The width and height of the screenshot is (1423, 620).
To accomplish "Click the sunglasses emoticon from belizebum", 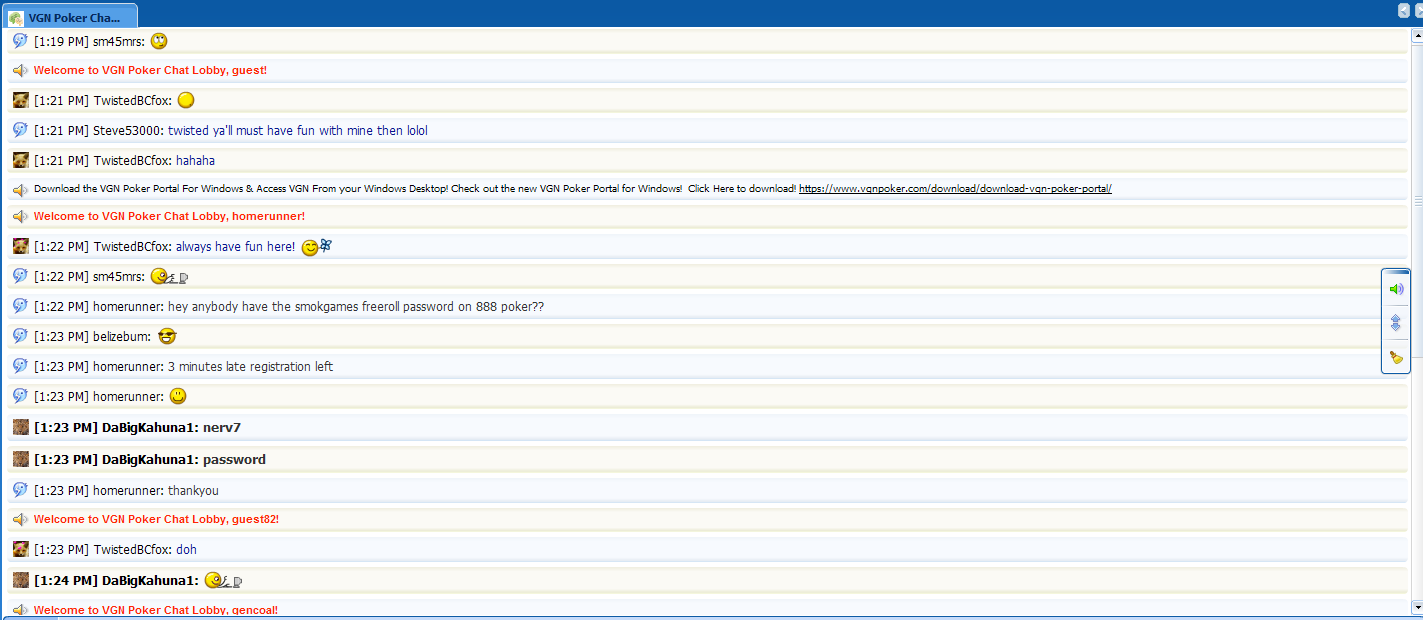I will [x=167, y=336].
